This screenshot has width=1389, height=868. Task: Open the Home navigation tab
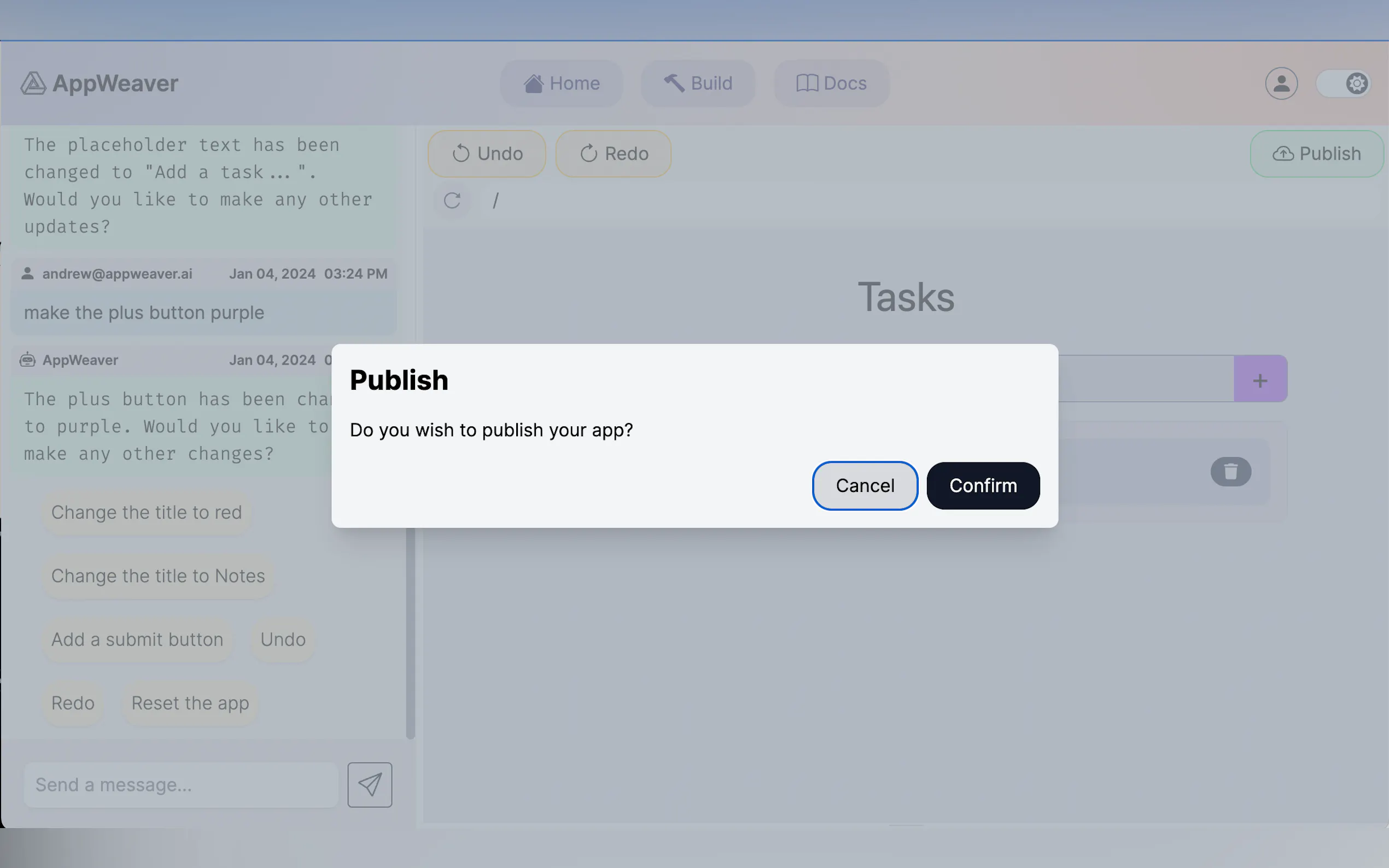click(x=561, y=83)
